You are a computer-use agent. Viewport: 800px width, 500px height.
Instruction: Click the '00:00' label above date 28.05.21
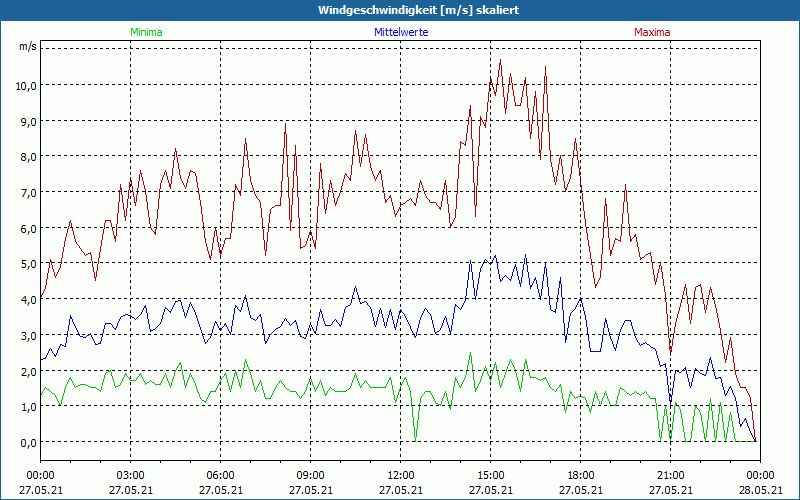(x=760, y=476)
